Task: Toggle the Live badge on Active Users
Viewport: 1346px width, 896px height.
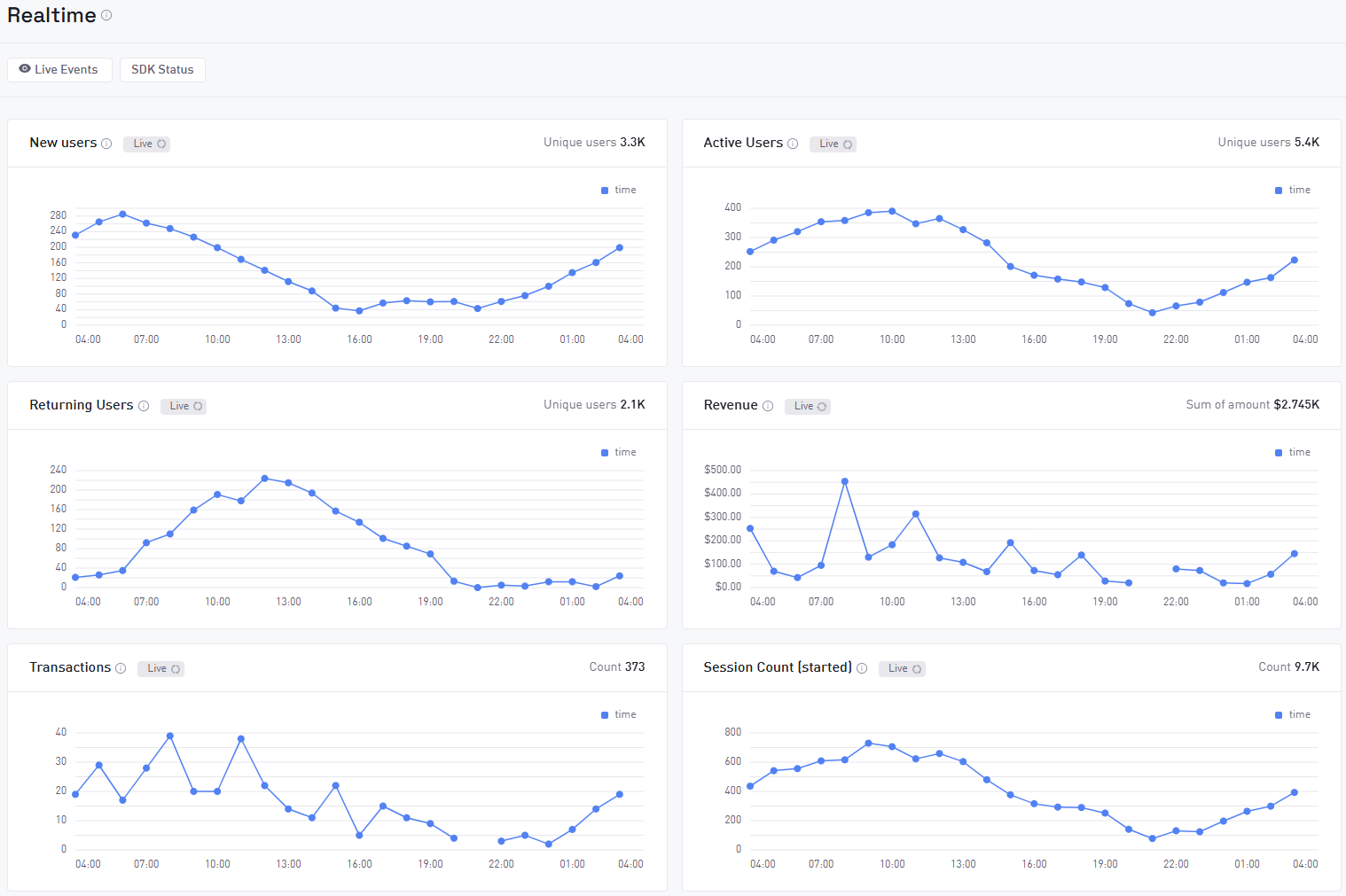Action: 833,144
